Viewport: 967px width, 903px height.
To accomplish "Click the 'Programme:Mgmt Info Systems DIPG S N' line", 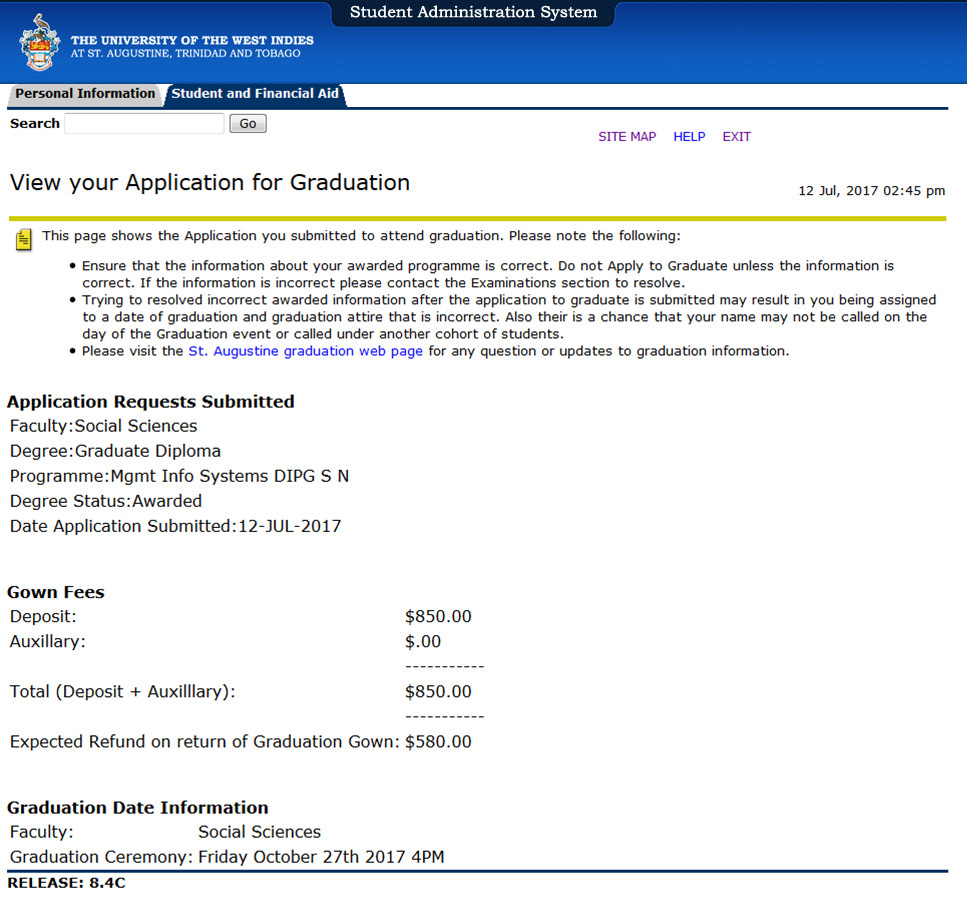I will click(179, 476).
